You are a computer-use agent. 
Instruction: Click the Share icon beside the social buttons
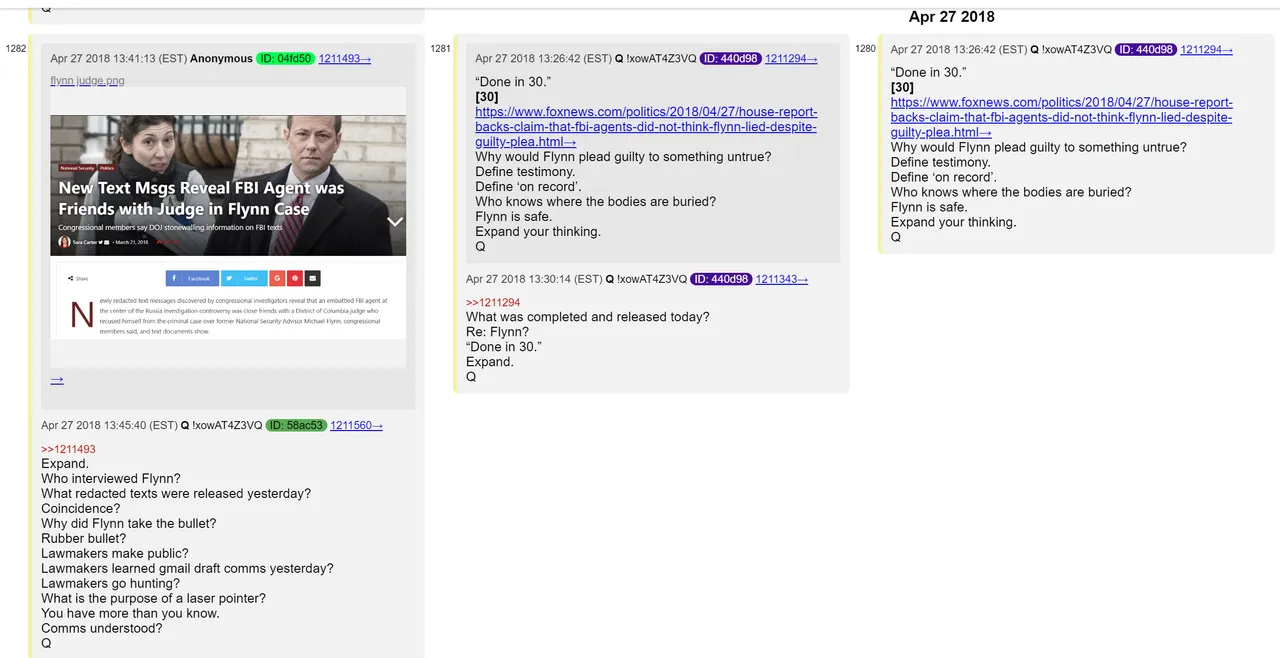click(x=78, y=279)
